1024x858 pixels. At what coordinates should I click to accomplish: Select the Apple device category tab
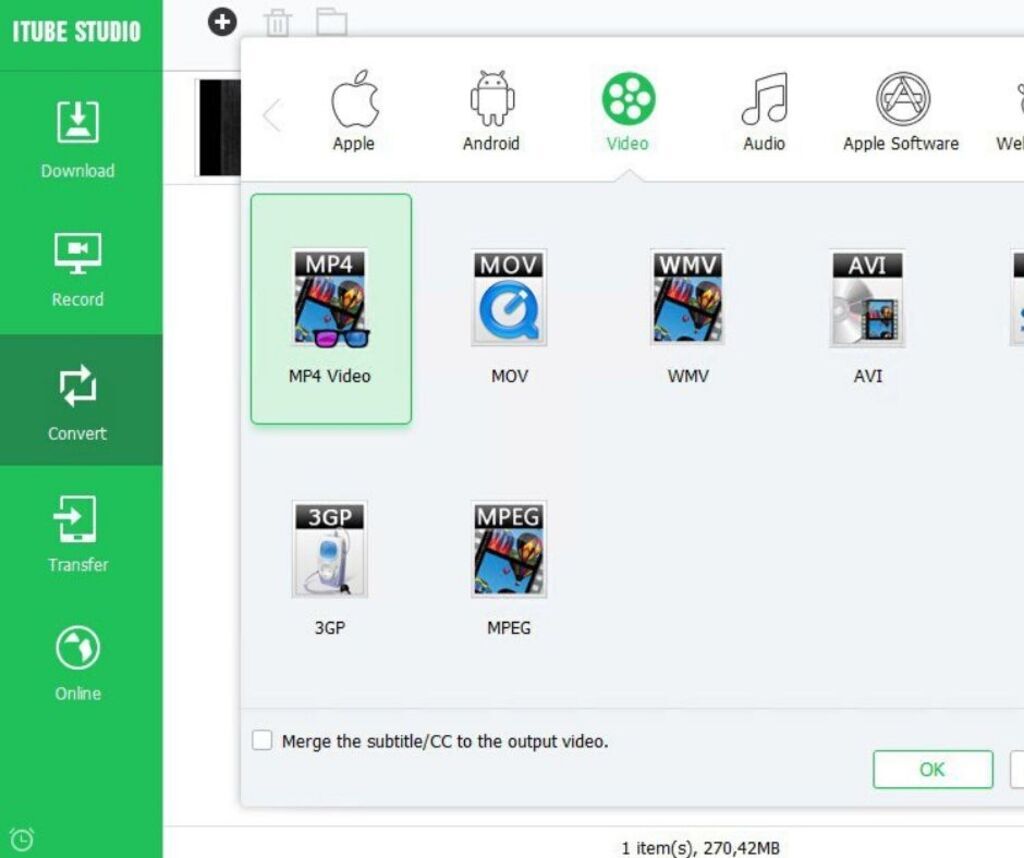(353, 111)
